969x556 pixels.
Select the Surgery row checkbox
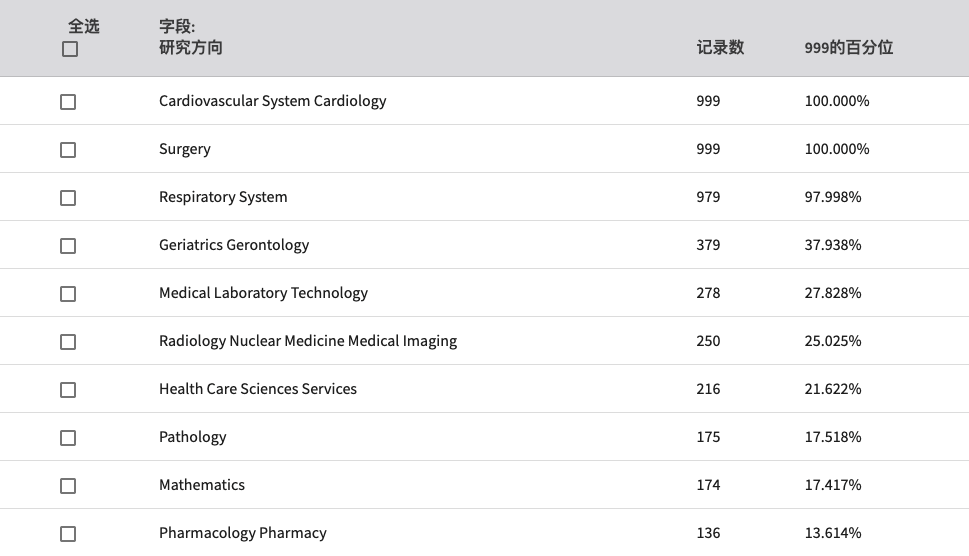(68, 150)
